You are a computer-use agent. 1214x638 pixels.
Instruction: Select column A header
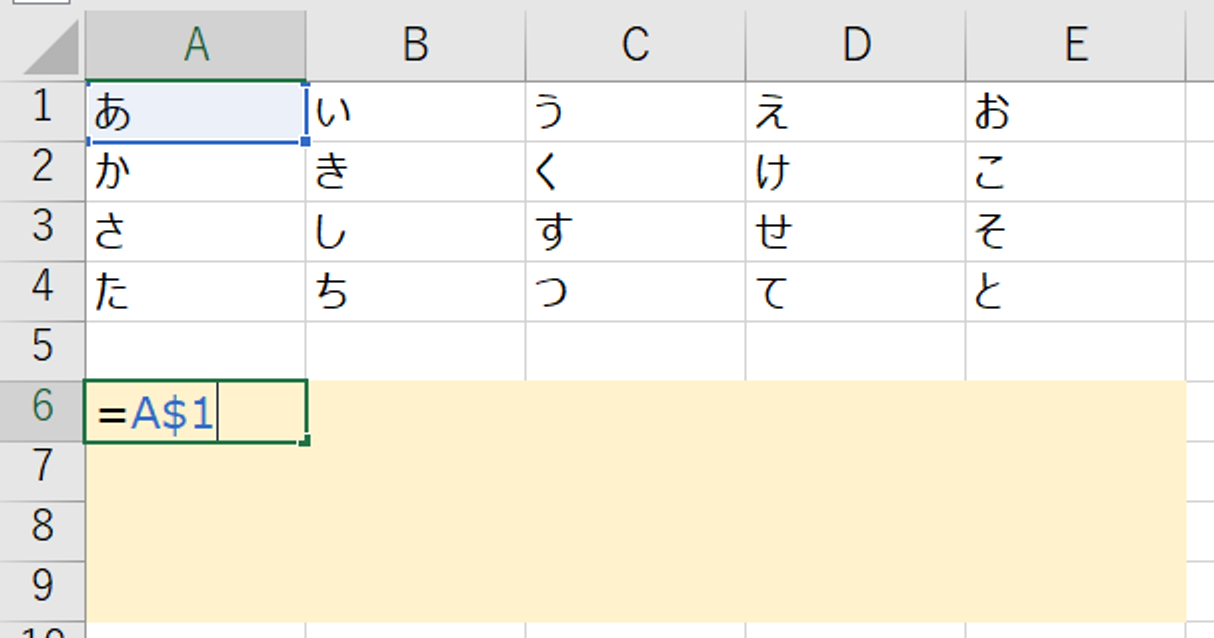point(196,45)
